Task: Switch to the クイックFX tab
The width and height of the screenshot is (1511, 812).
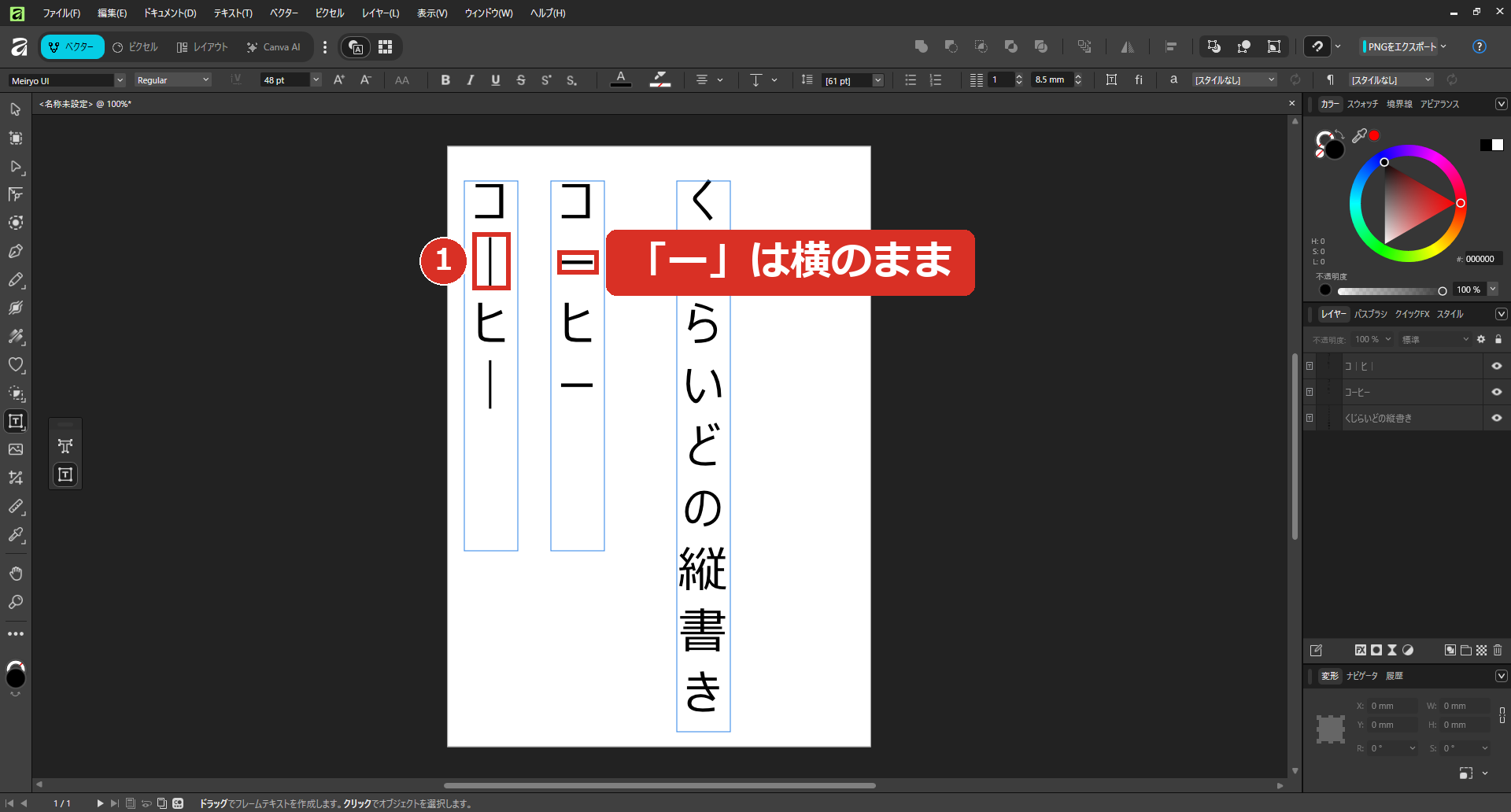Action: pyautogui.click(x=1413, y=314)
